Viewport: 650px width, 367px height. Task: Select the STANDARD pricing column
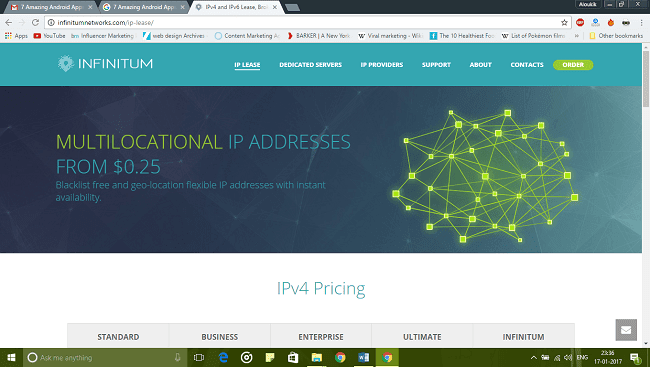[118, 336]
